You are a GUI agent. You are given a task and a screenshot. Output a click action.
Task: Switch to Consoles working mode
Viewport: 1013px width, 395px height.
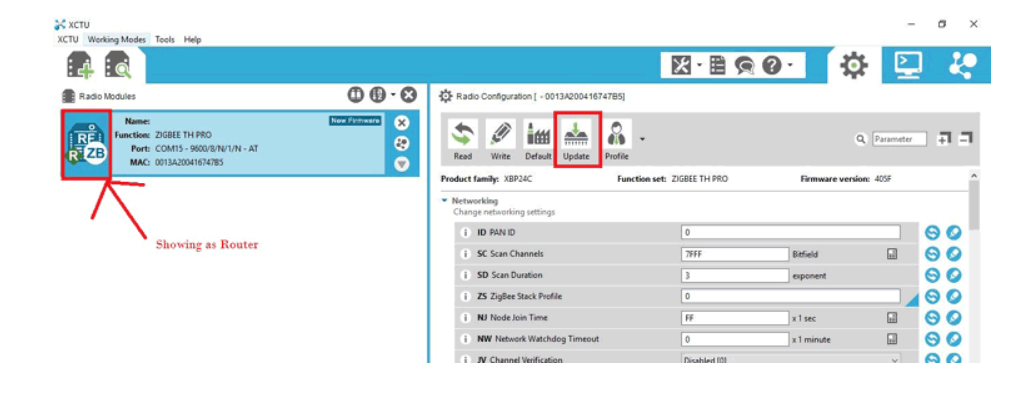(x=908, y=65)
